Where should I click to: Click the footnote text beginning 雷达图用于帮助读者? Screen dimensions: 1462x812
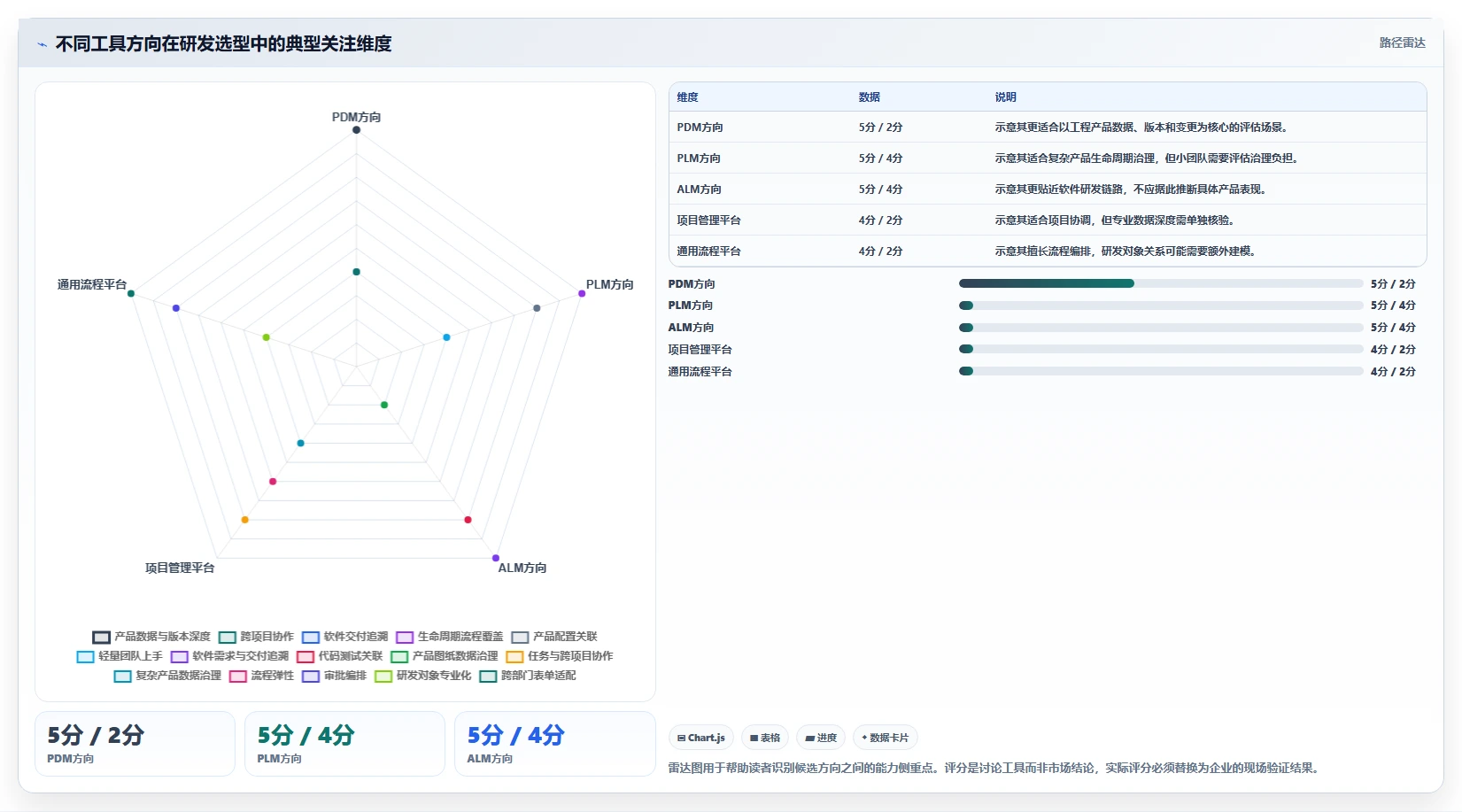[x=995, y=768]
